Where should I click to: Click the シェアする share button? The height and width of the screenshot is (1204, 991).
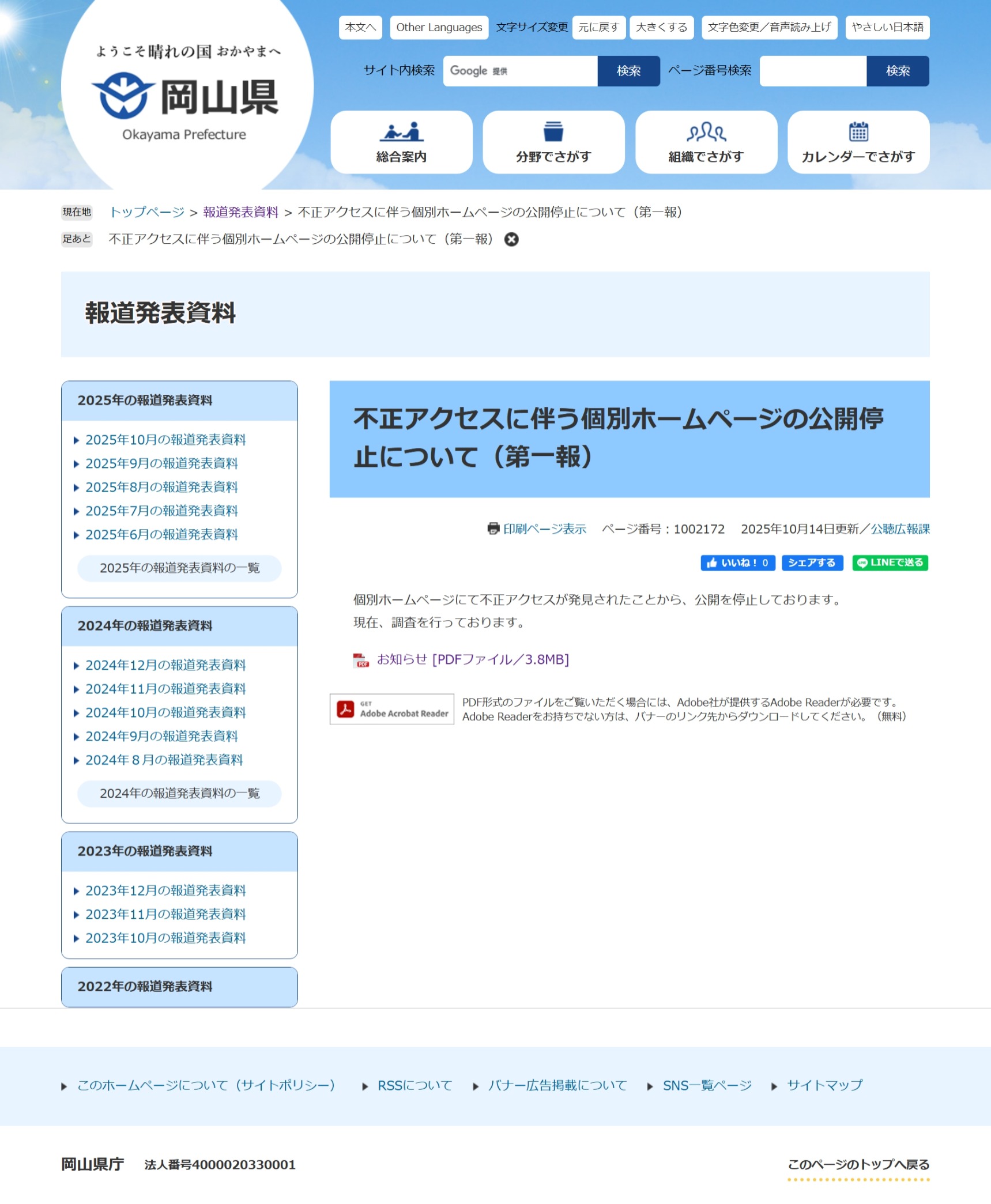tap(812, 563)
